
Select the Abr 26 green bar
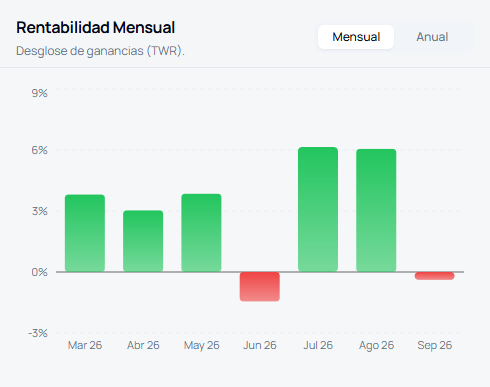(143, 241)
